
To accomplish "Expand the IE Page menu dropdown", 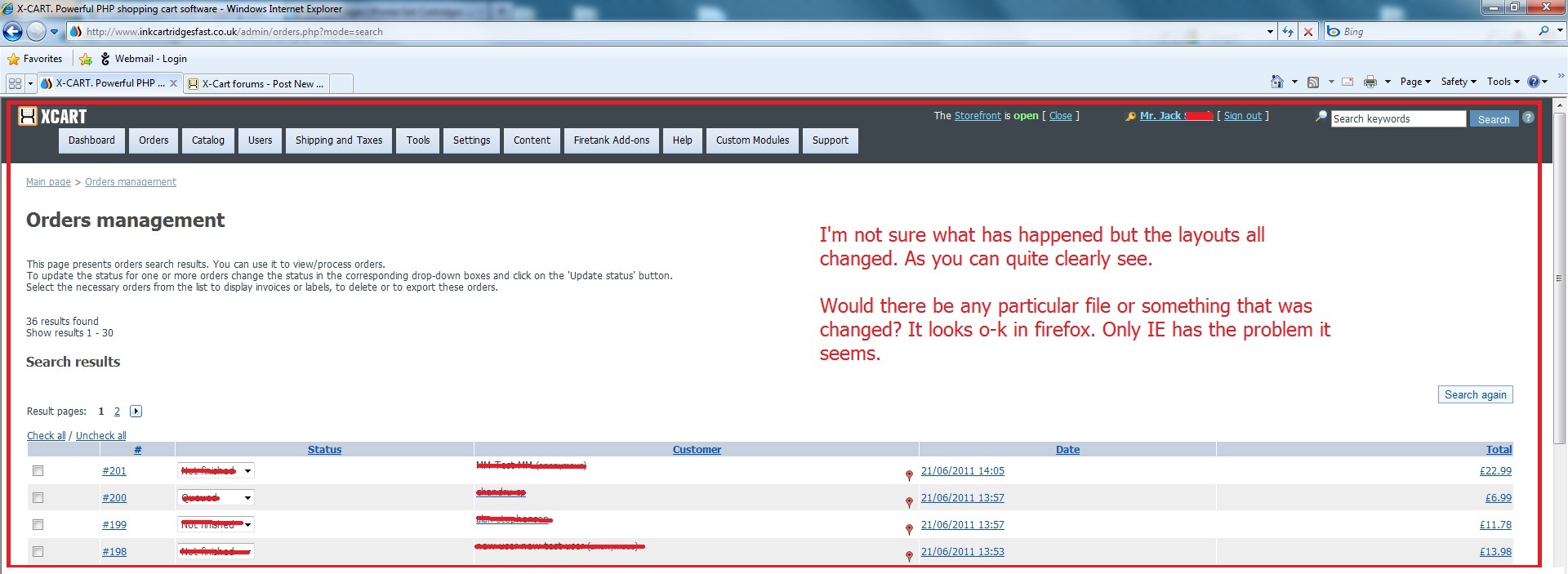I will 1415,82.
